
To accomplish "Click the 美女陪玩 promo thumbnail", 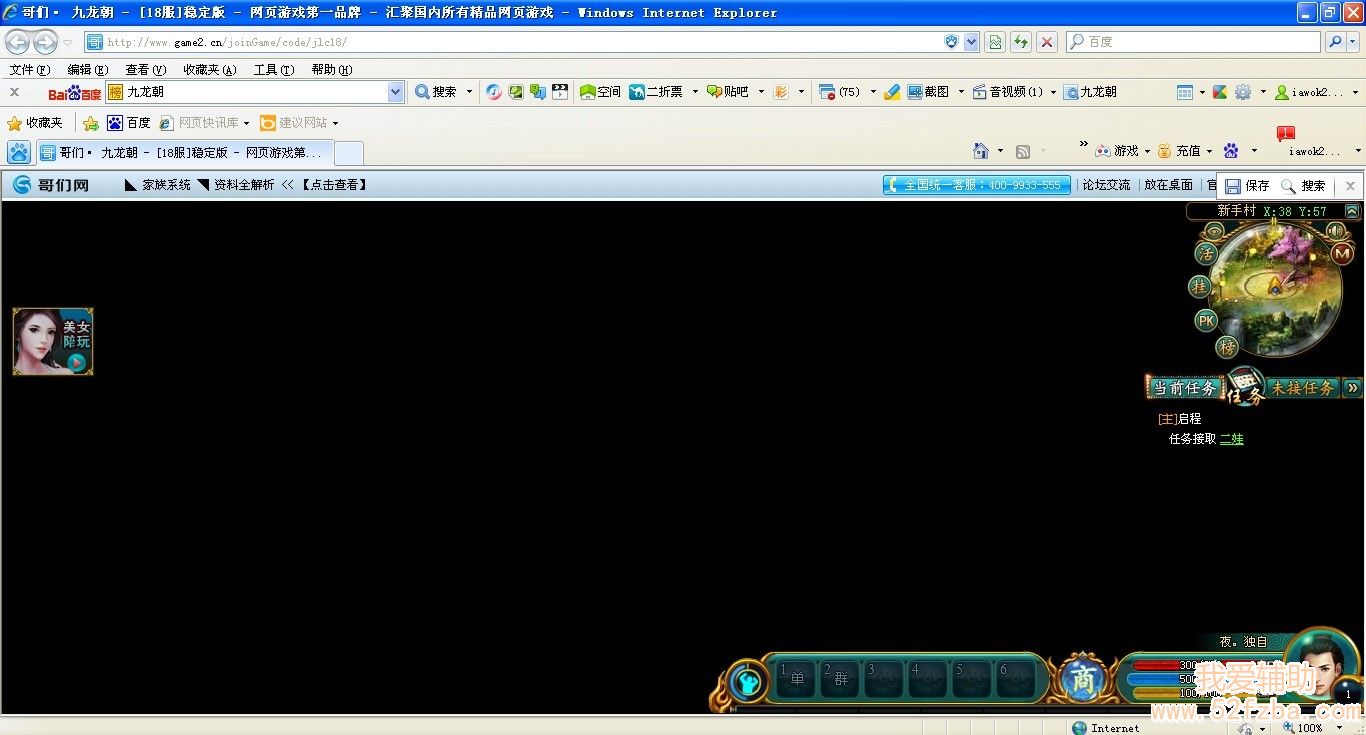I will click(53, 342).
